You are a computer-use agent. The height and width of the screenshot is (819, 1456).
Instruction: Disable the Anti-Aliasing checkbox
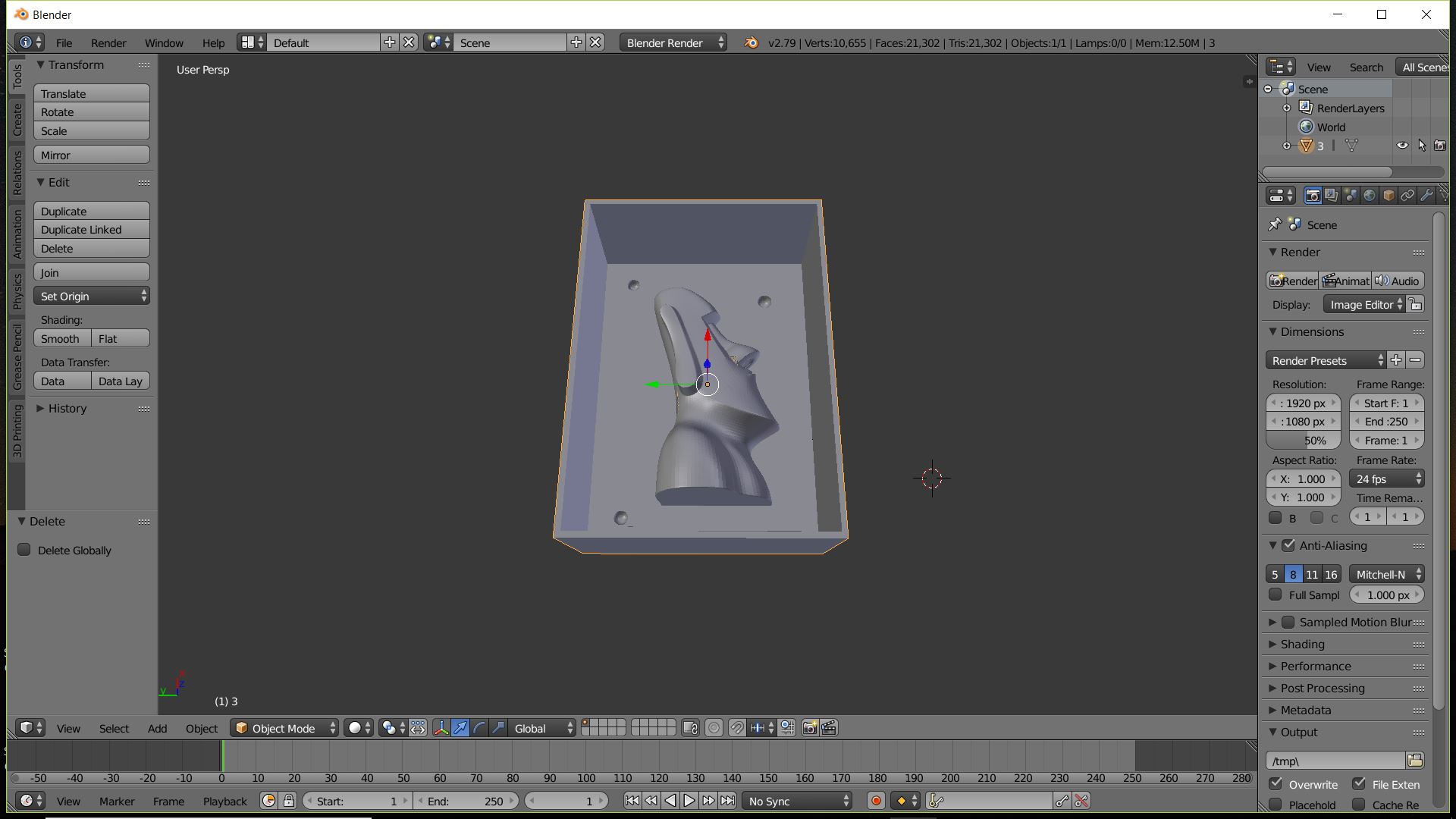tap(1288, 545)
